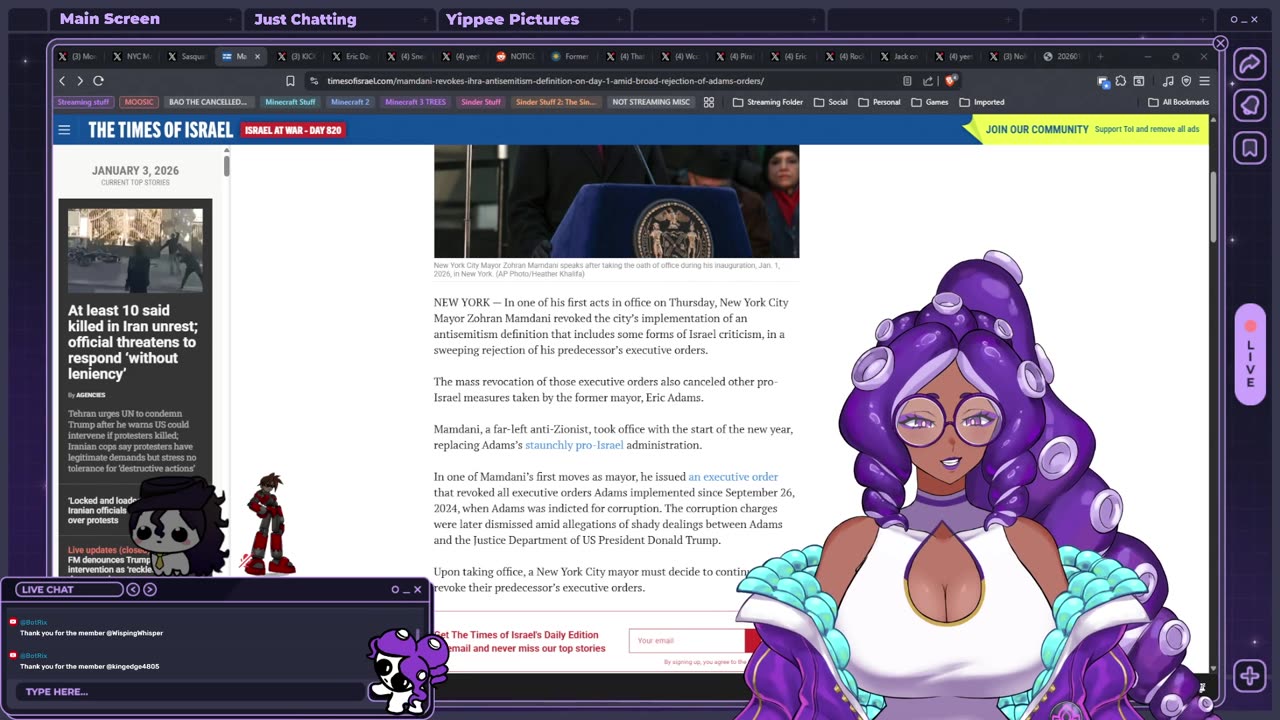Click the previous arrow in Live Chat header
This screenshot has width=1280, height=720.
point(133,590)
